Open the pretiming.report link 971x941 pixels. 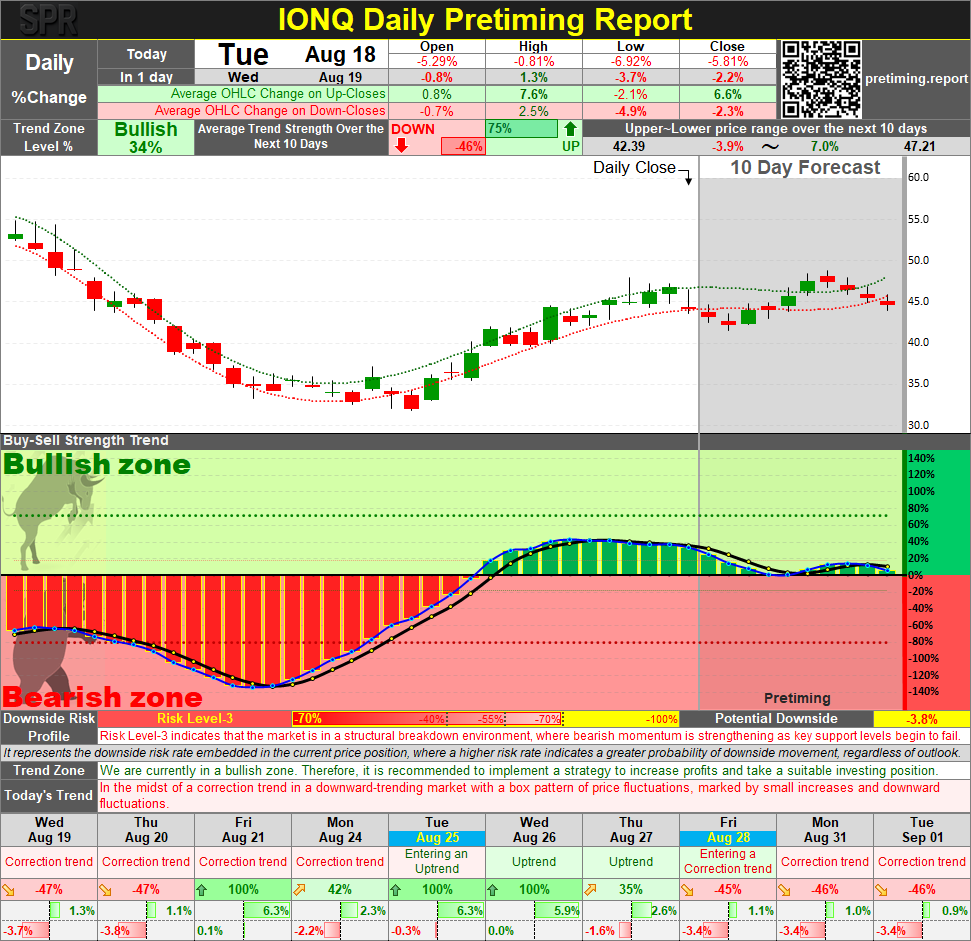(916, 79)
